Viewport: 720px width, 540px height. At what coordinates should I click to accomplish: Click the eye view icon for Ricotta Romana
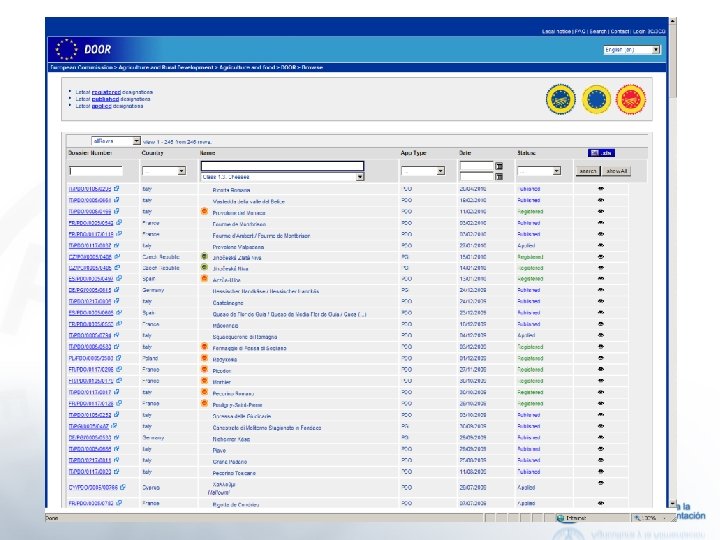click(x=601, y=189)
